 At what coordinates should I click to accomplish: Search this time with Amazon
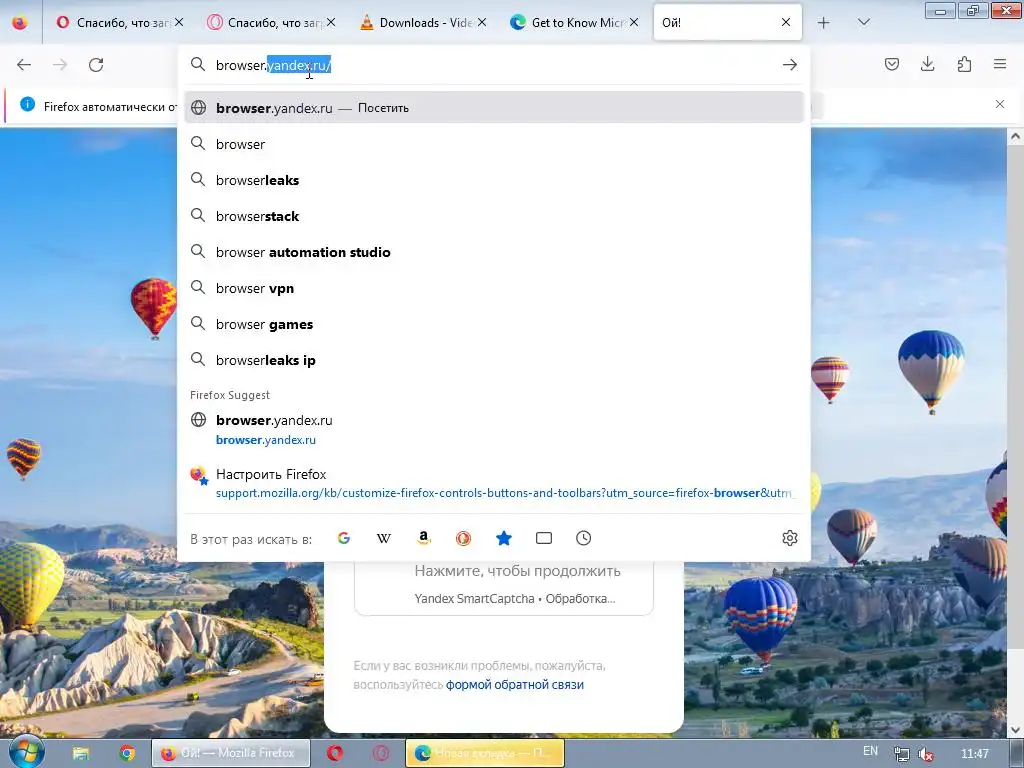tap(424, 538)
